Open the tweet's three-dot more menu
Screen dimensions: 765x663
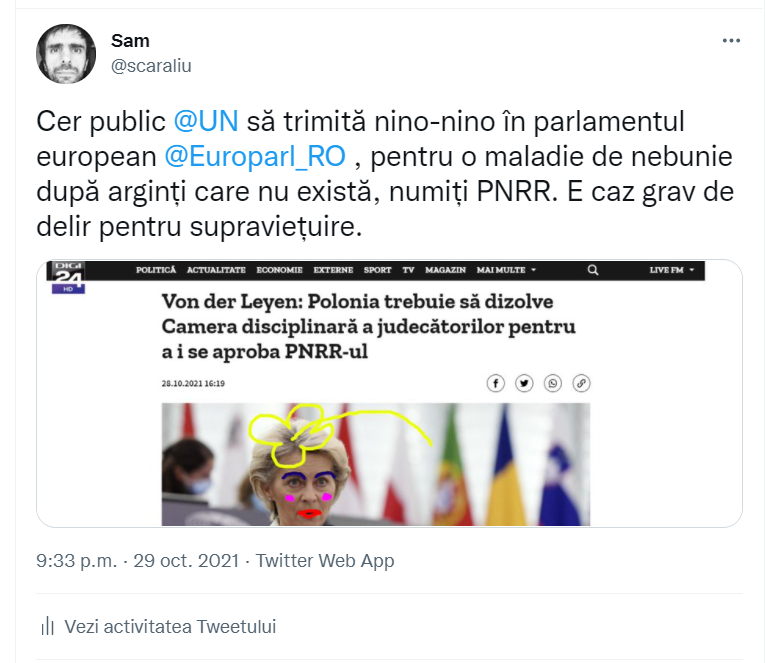731,40
